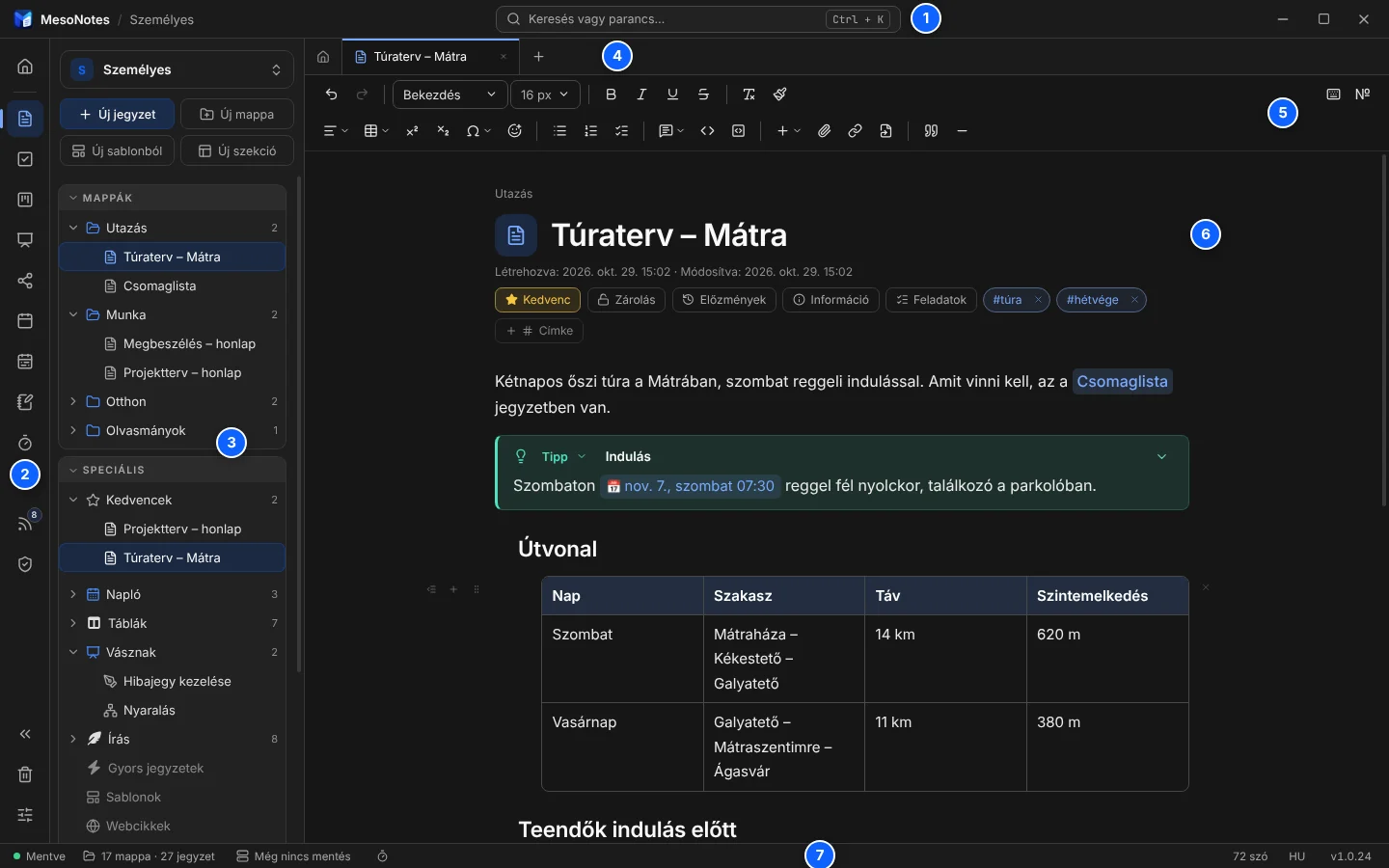Open the trash in the left sidebar

[25, 774]
